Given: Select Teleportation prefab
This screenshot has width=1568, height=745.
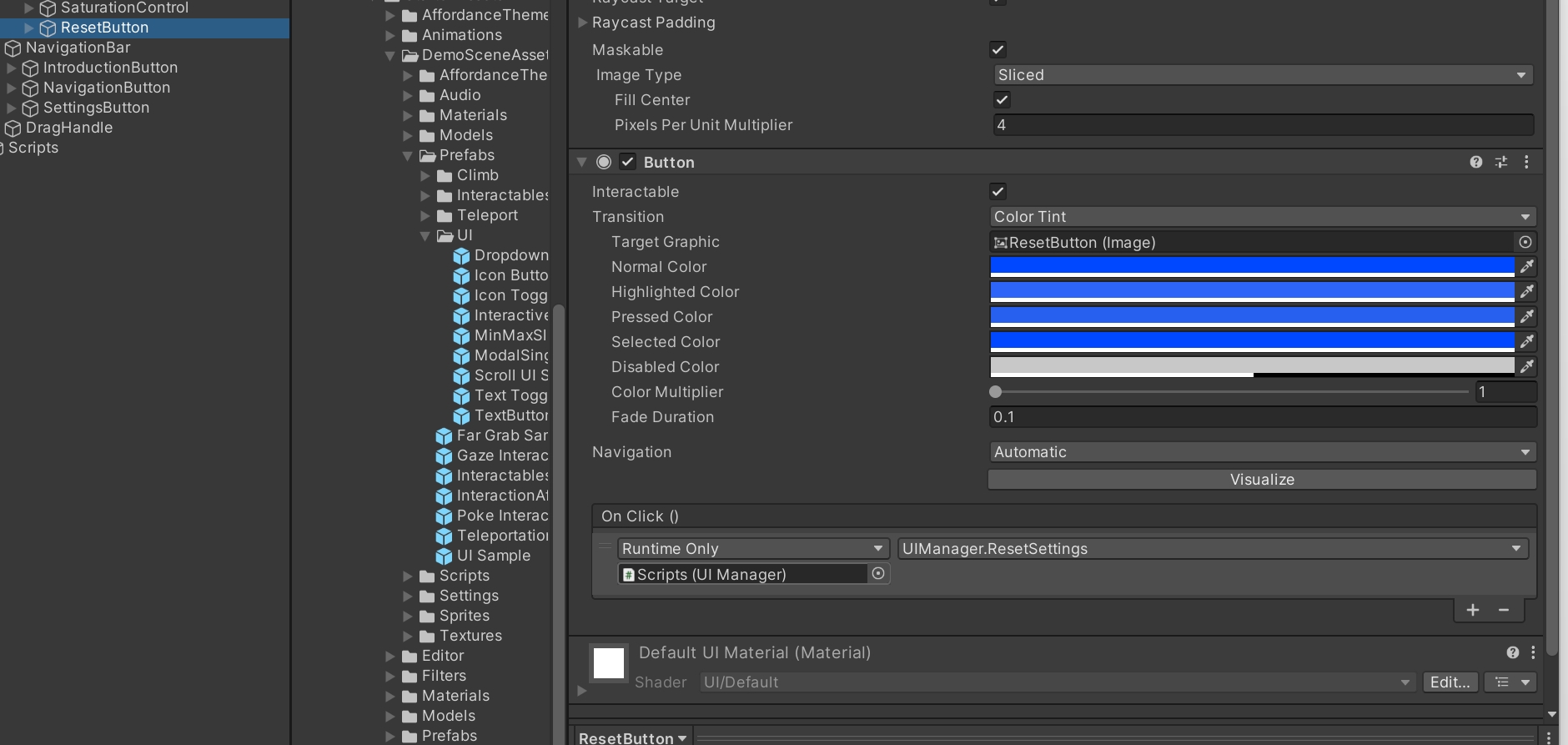Looking at the screenshot, I should [492, 536].
